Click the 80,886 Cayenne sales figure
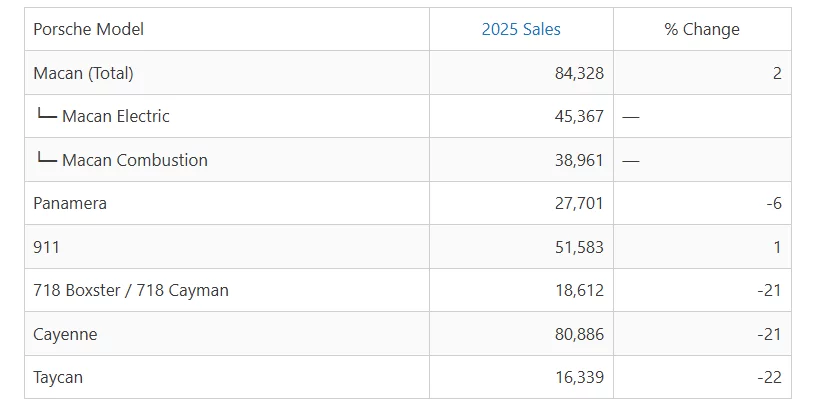The width and height of the screenshot is (820, 418). coord(579,334)
